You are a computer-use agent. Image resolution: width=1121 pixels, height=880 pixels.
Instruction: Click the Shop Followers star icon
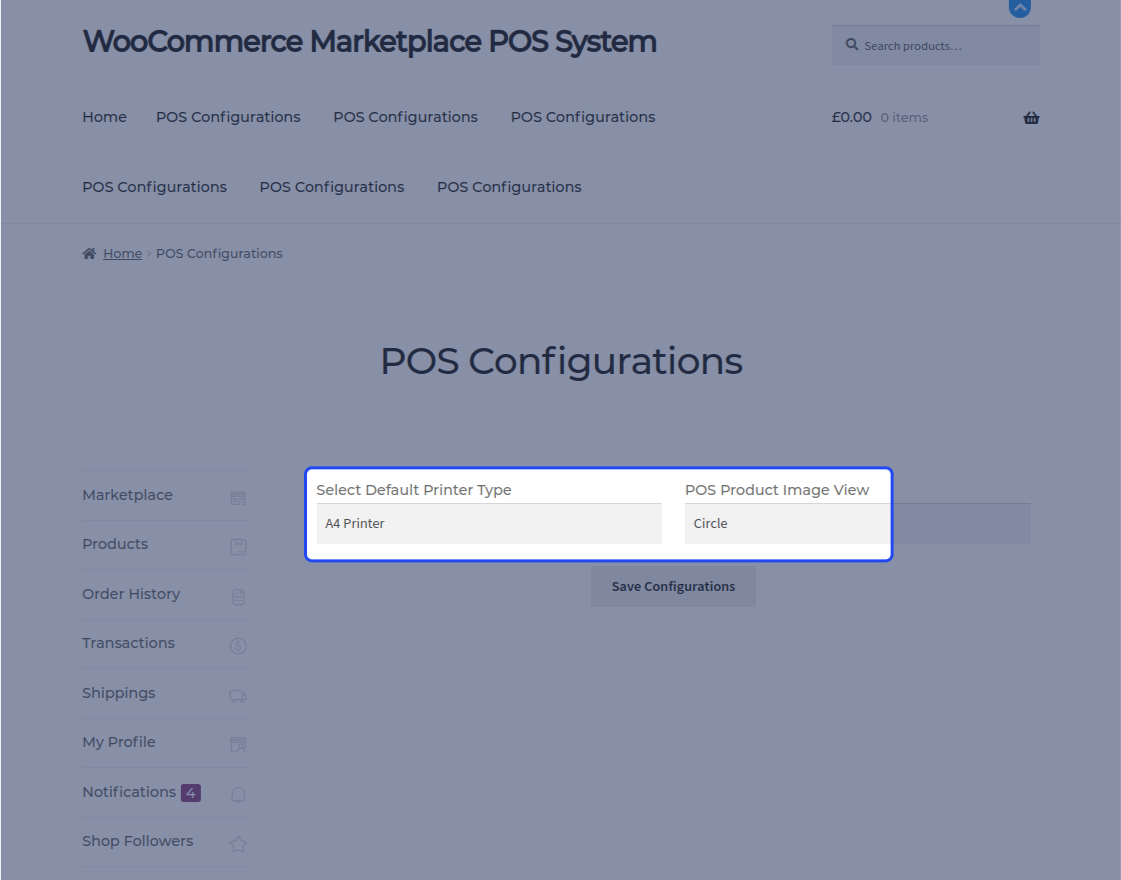(x=238, y=844)
